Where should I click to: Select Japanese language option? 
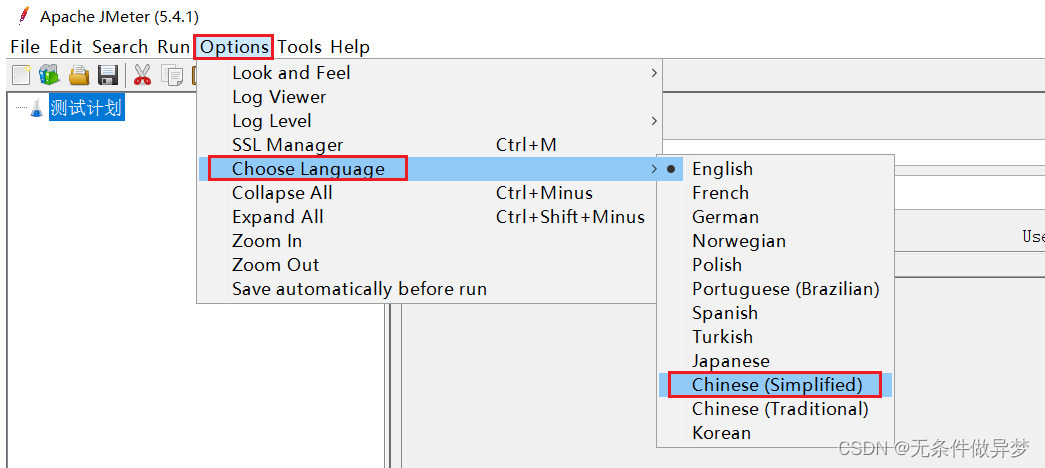coord(776,361)
